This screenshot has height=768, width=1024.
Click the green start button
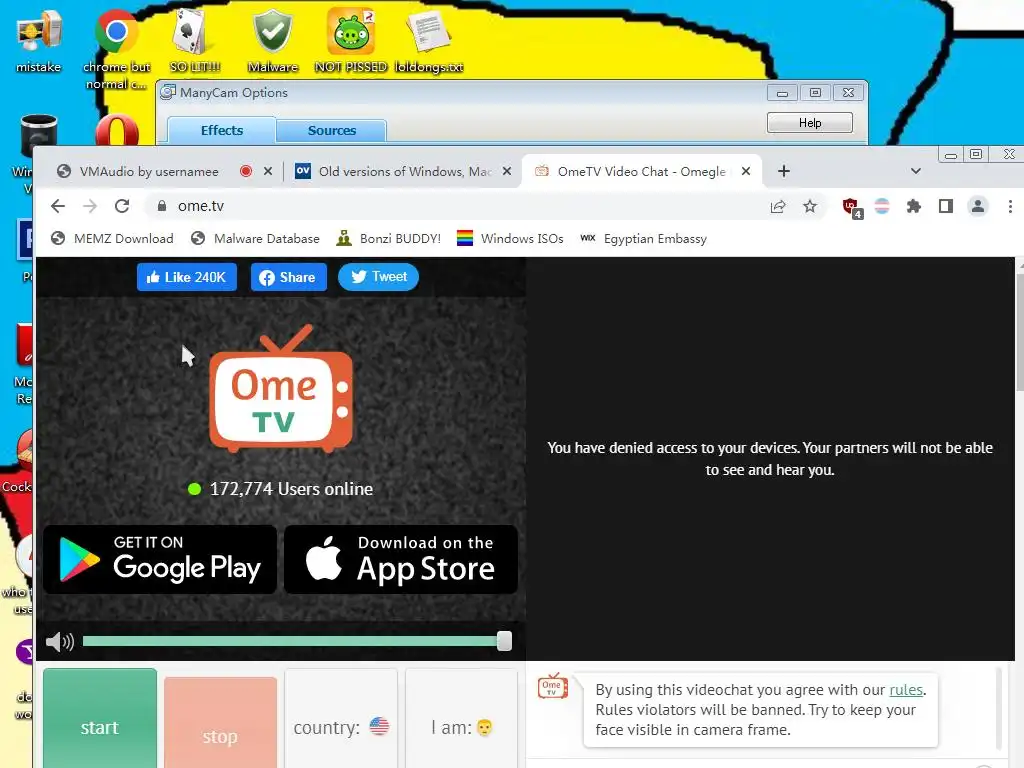(100, 718)
